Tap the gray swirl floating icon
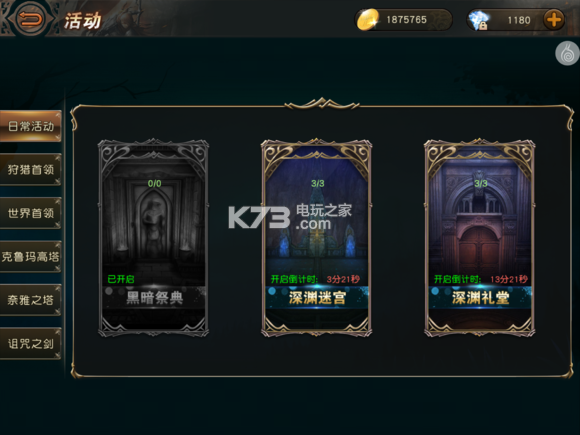Image resolution: width=580 pixels, height=435 pixels. [567, 53]
